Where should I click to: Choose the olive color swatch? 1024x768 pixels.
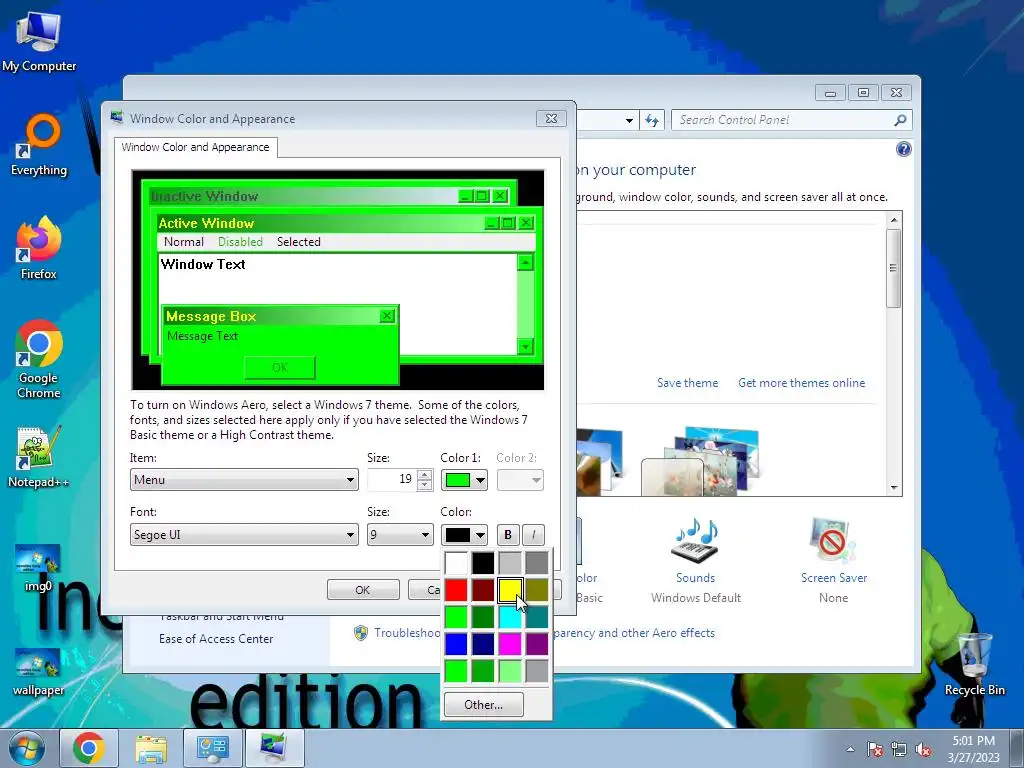537,590
